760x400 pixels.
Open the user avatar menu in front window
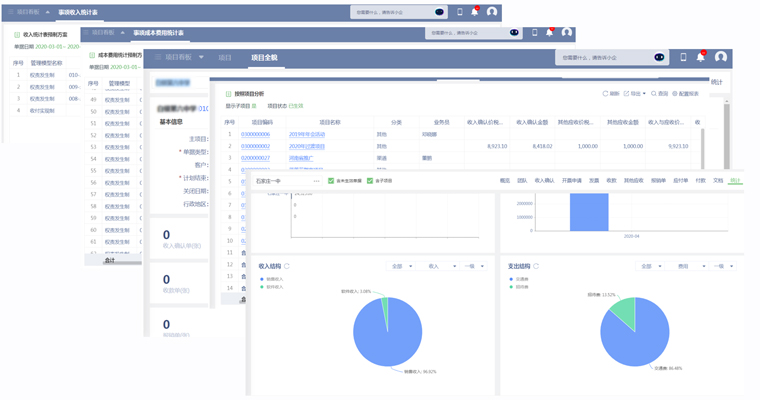(720, 57)
